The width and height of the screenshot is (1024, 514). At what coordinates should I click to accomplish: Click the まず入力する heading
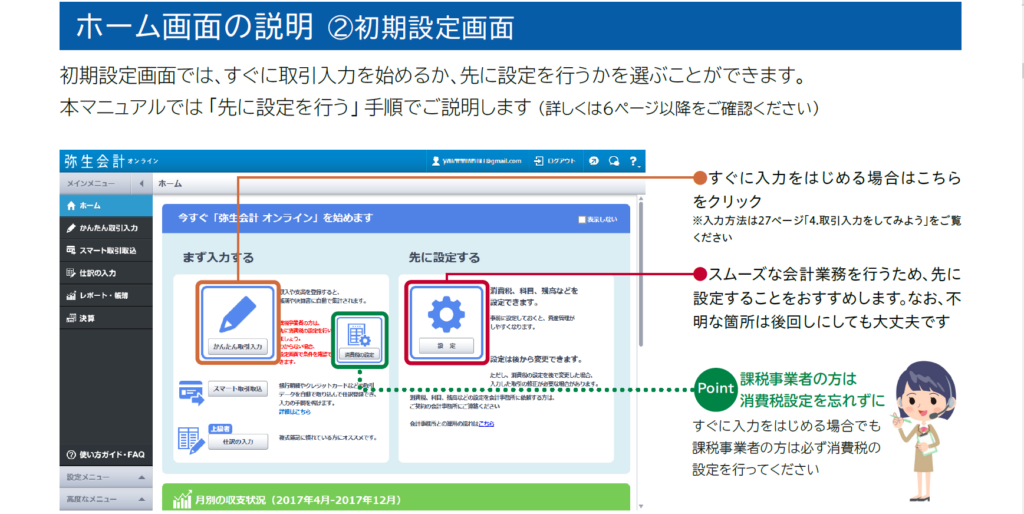(x=218, y=257)
